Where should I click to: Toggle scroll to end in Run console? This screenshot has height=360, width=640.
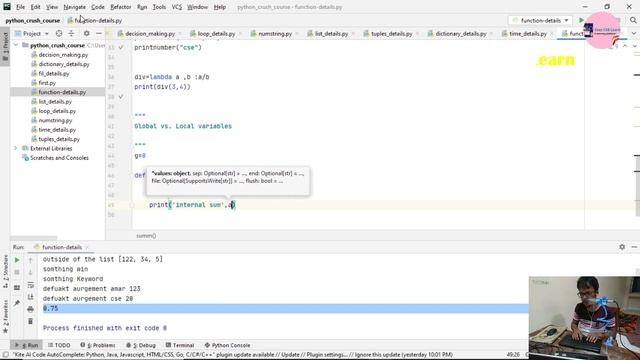[30, 297]
